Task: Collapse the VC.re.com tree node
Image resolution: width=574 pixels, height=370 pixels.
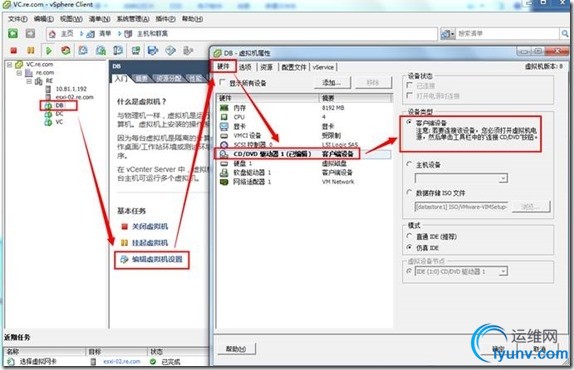Action: 10,64
